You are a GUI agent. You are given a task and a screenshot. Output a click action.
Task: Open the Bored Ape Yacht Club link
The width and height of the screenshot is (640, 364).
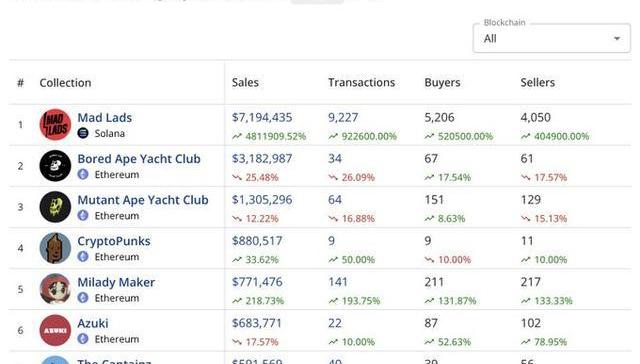coord(139,159)
